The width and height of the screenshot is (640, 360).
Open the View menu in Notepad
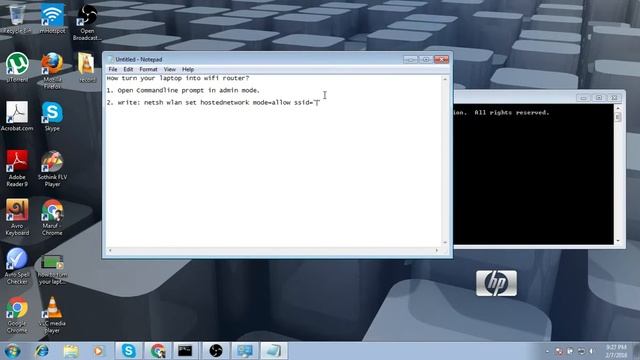point(170,69)
